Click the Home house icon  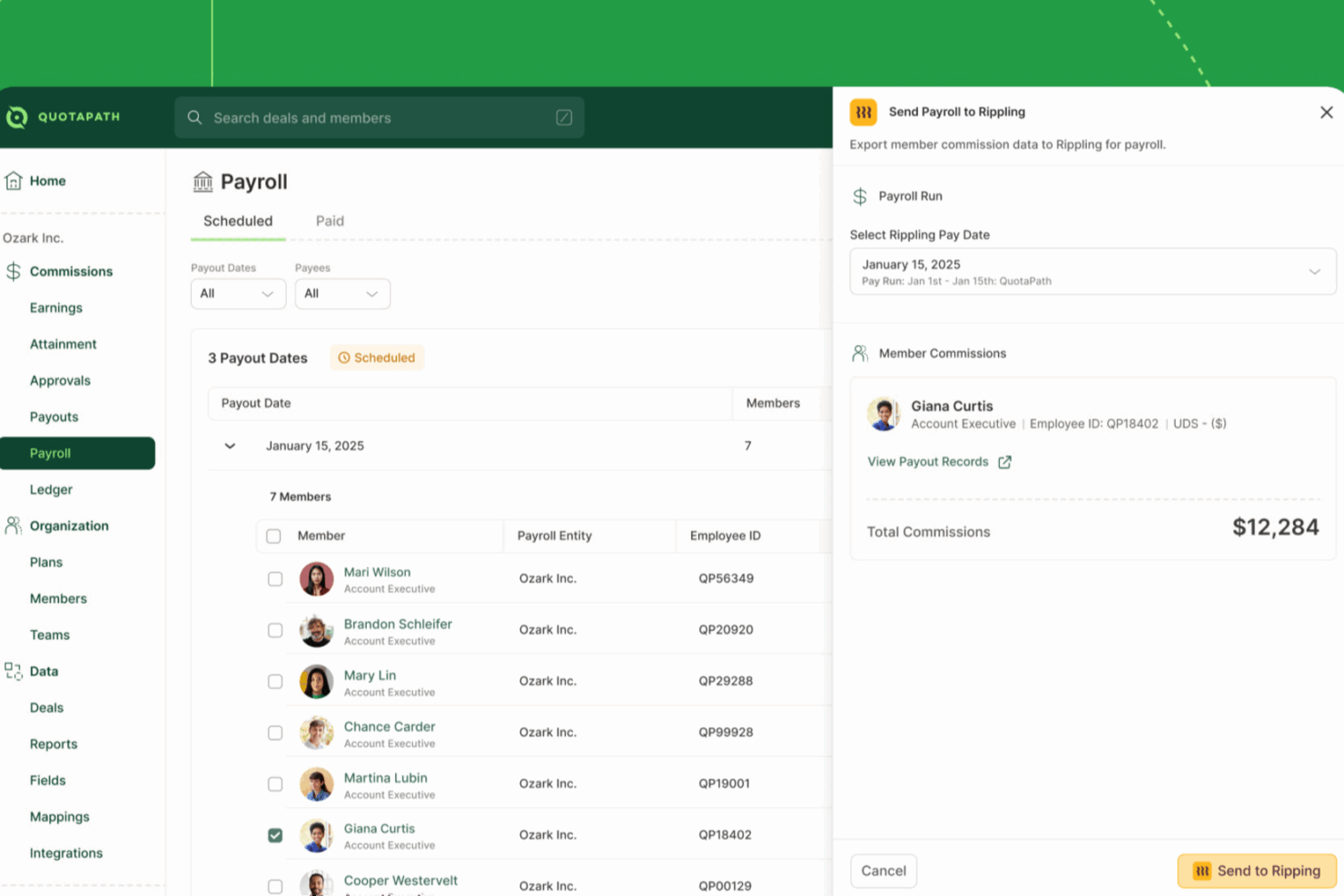[14, 181]
